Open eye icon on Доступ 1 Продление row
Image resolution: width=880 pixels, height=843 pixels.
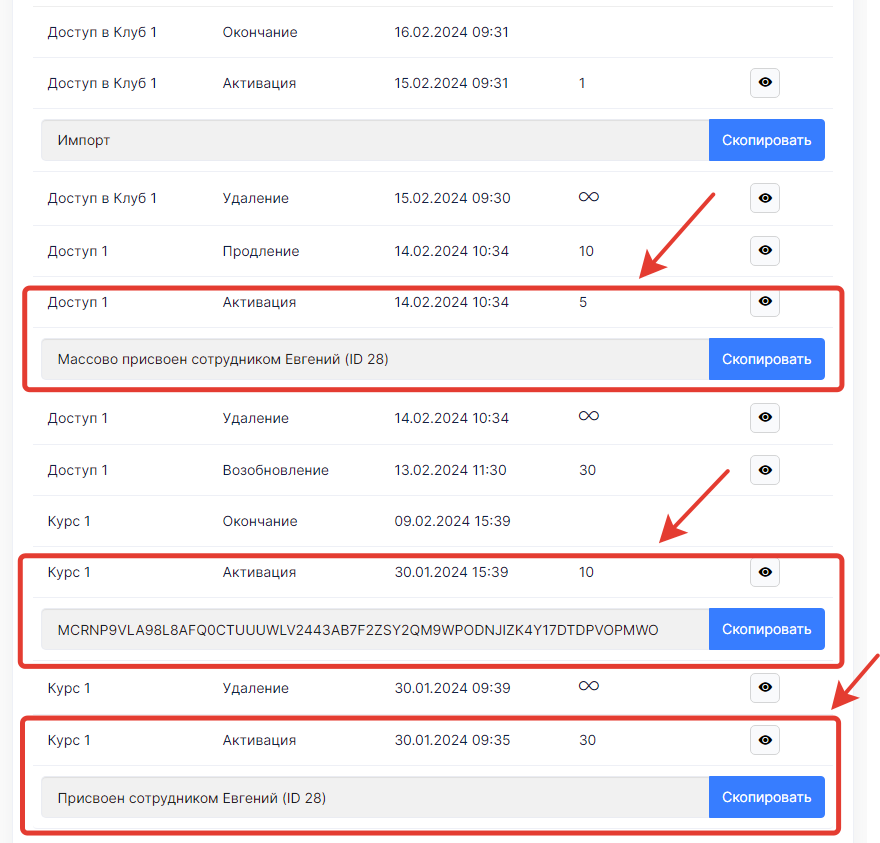coord(765,251)
